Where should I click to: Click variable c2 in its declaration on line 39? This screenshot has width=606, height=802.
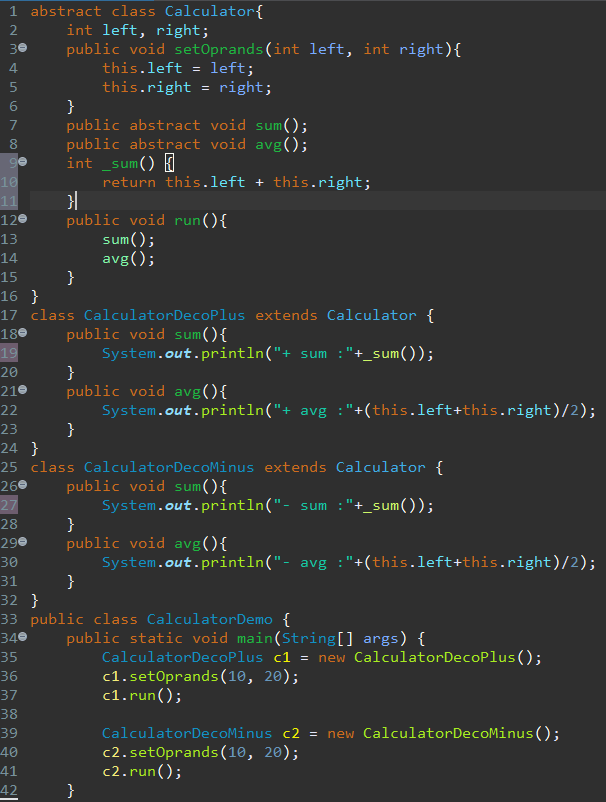[x=291, y=733]
